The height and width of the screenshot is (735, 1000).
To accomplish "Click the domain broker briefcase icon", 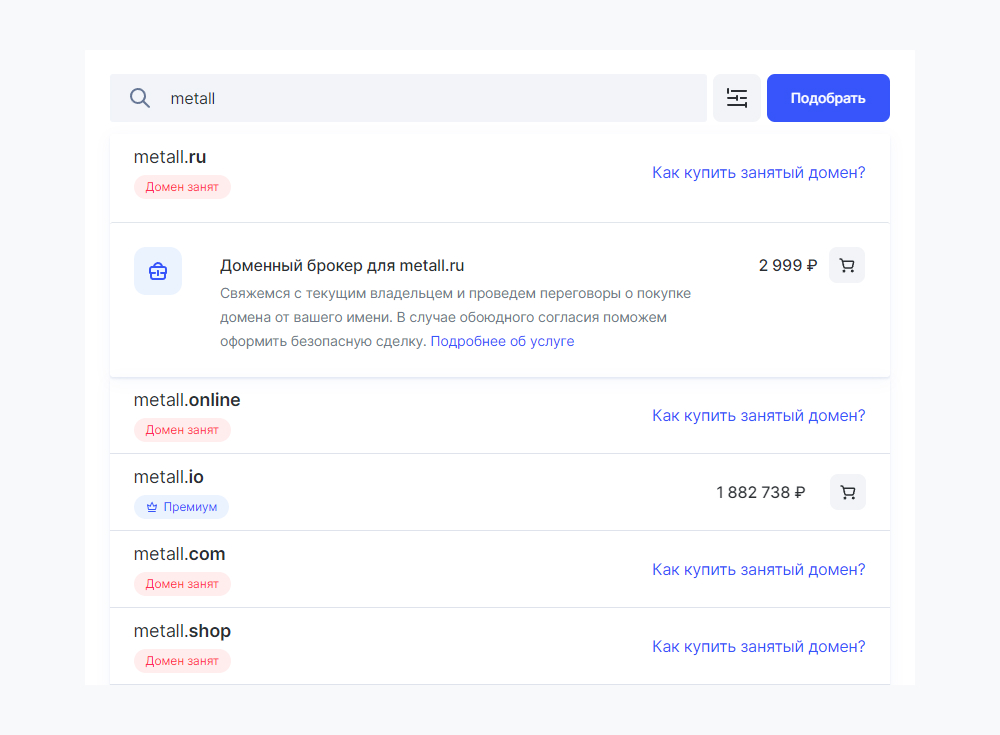I will tap(158, 271).
